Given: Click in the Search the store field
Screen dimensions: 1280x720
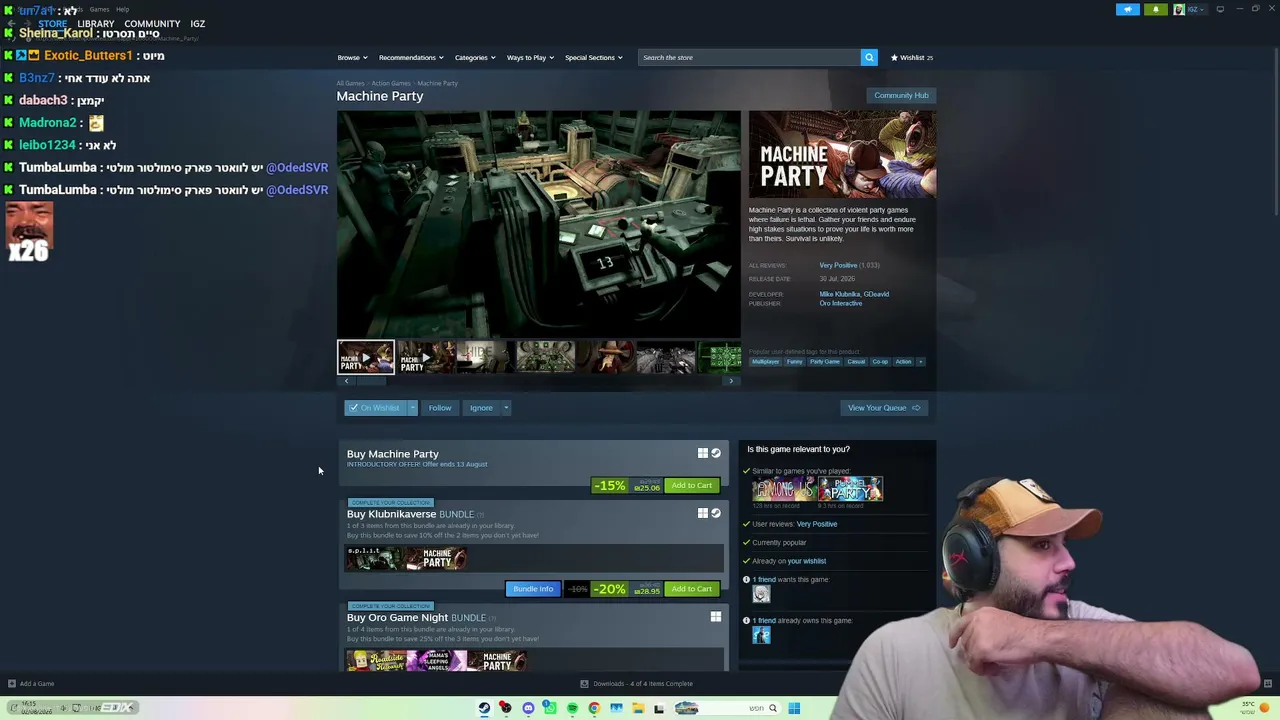Looking at the screenshot, I should click(749, 57).
